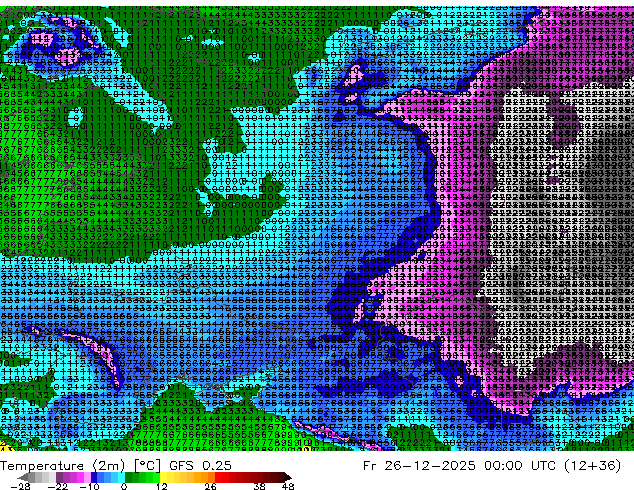Pick the dark purple swatch above -22
The height and width of the screenshot is (490, 634).
(x=59, y=477)
